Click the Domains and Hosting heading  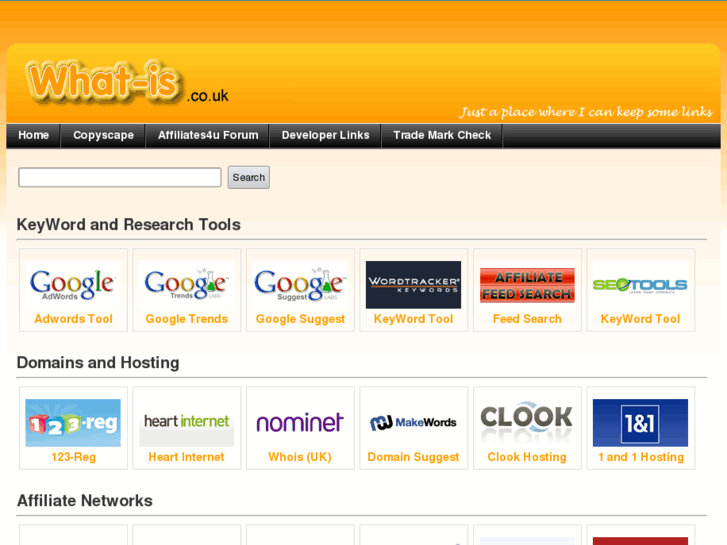coord(98,363)
